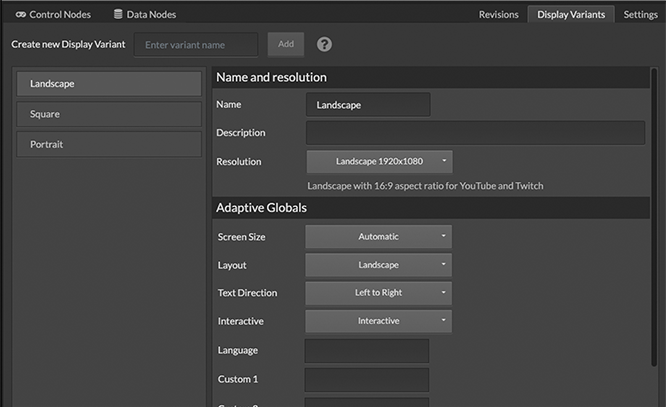This screenshot has height=407, width=666.
Task: Select the Portrait display variant
Action: point(109,144)
